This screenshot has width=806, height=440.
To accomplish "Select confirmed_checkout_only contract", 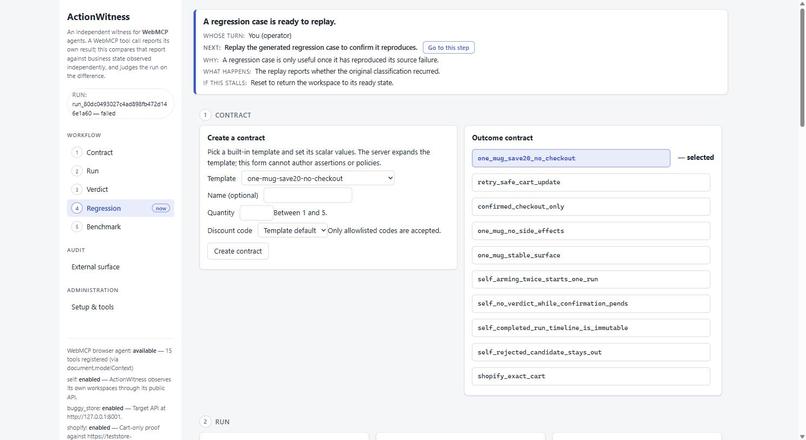I will pyautogui.click(x=591, y=207).
